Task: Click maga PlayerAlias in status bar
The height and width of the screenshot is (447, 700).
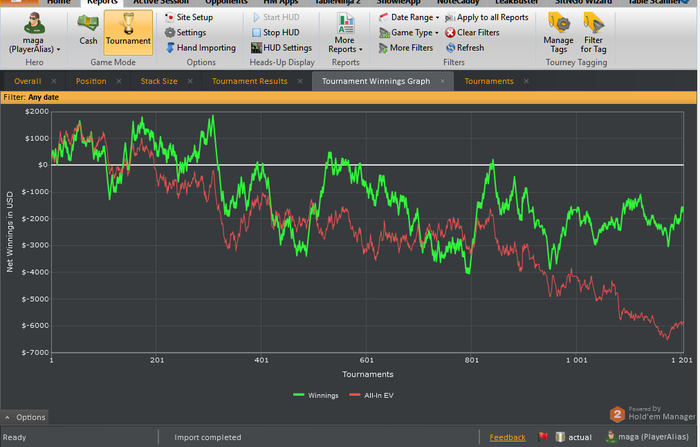Action: click(648, 437)
